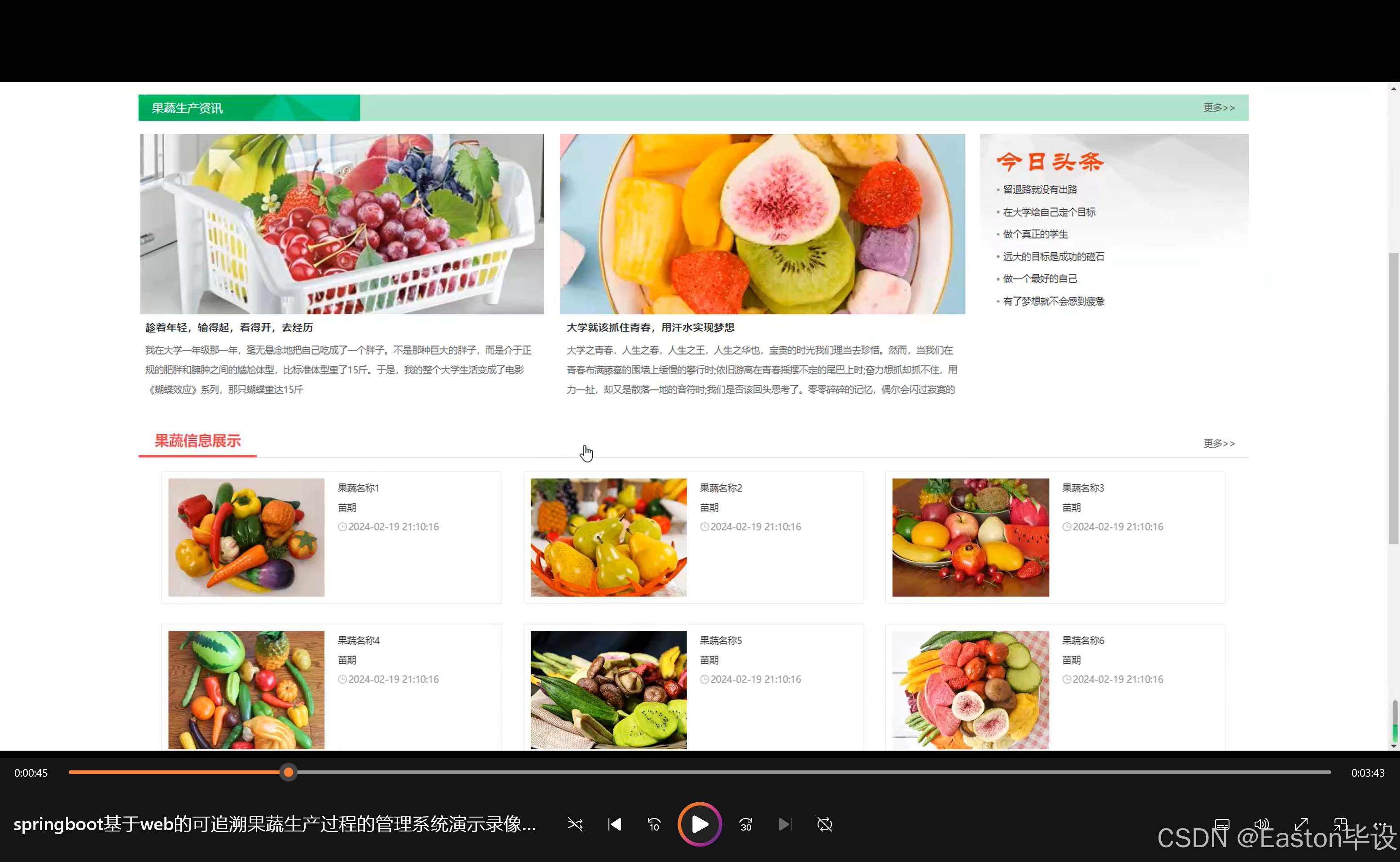Open subtitles/closed captions in the player
1400x862 pixels.
(1223, 824)
